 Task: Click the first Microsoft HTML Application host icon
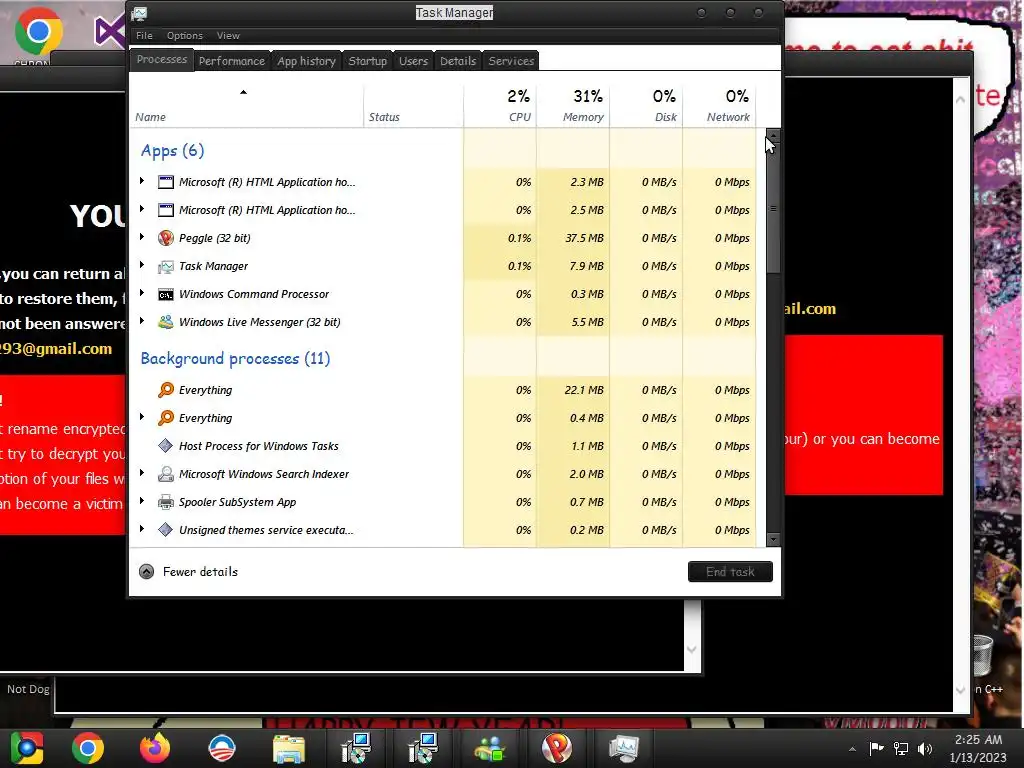[166, 182]
